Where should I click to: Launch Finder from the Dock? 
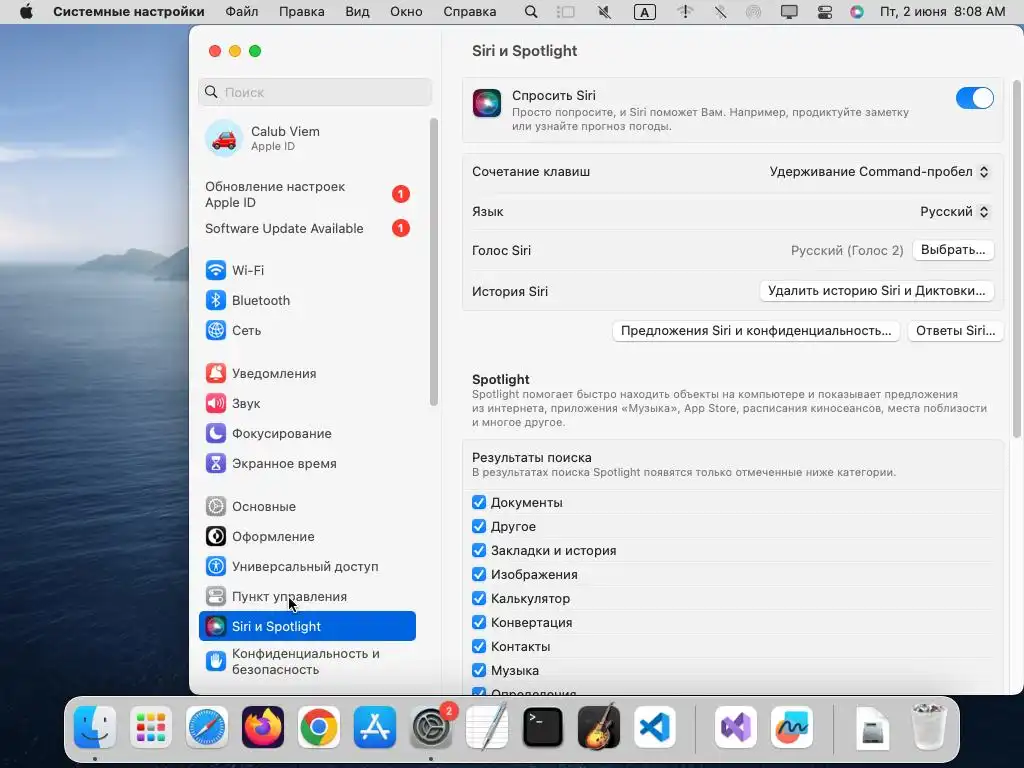coord(95,728)
